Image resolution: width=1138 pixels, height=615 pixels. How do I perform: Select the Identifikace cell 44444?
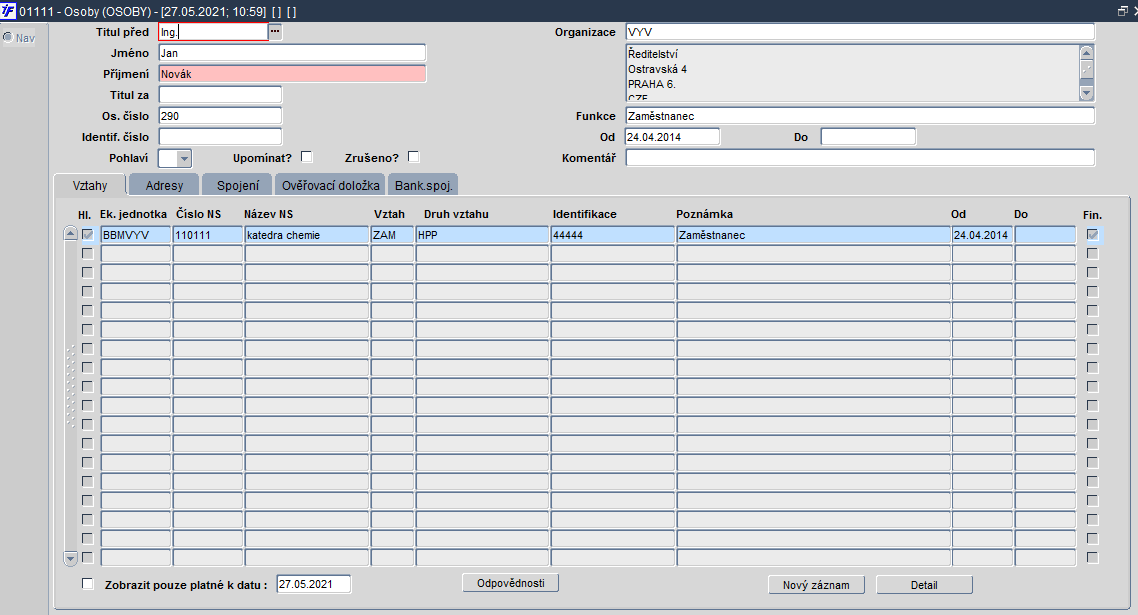613,235
